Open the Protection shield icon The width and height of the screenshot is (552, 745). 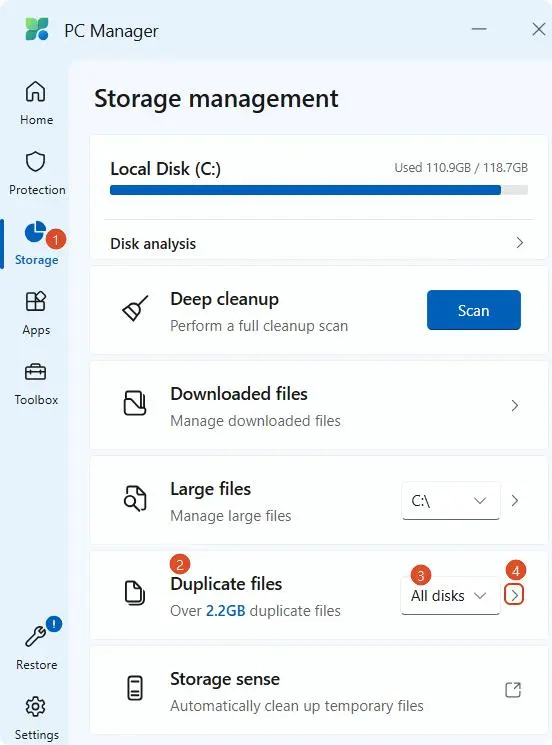[x=36, y=162]
